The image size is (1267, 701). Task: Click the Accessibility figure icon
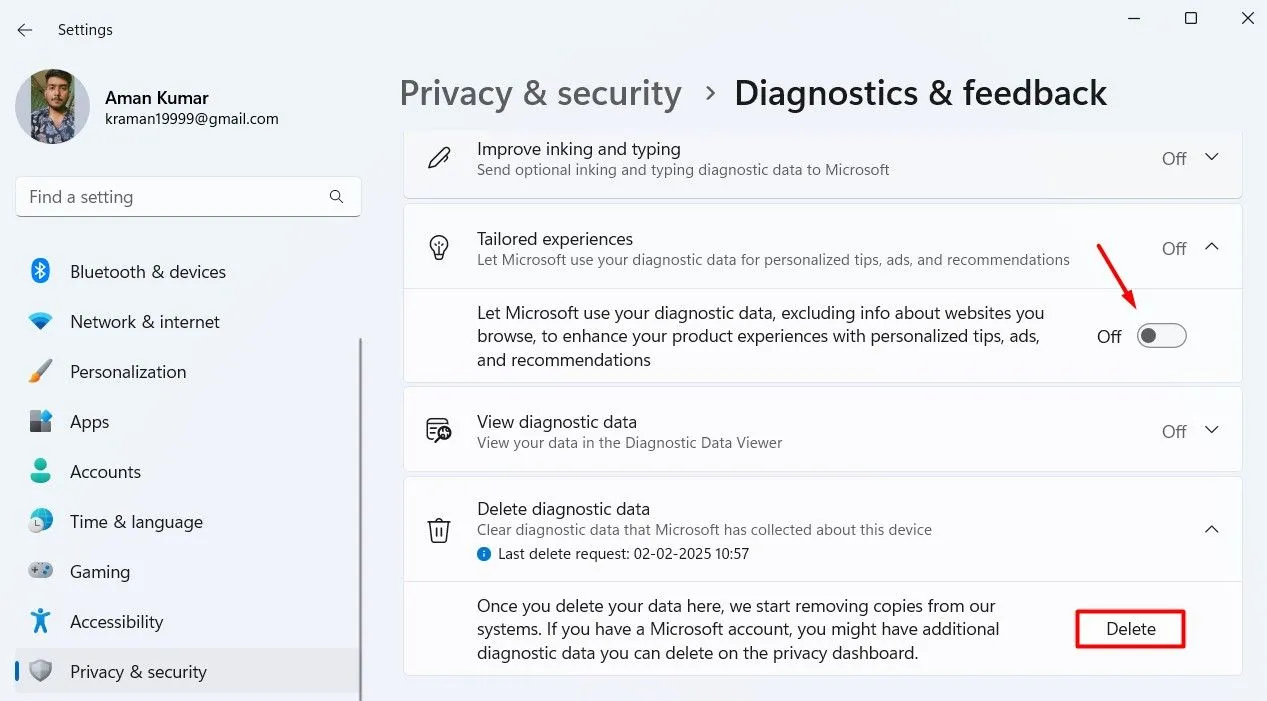[40, 621]
